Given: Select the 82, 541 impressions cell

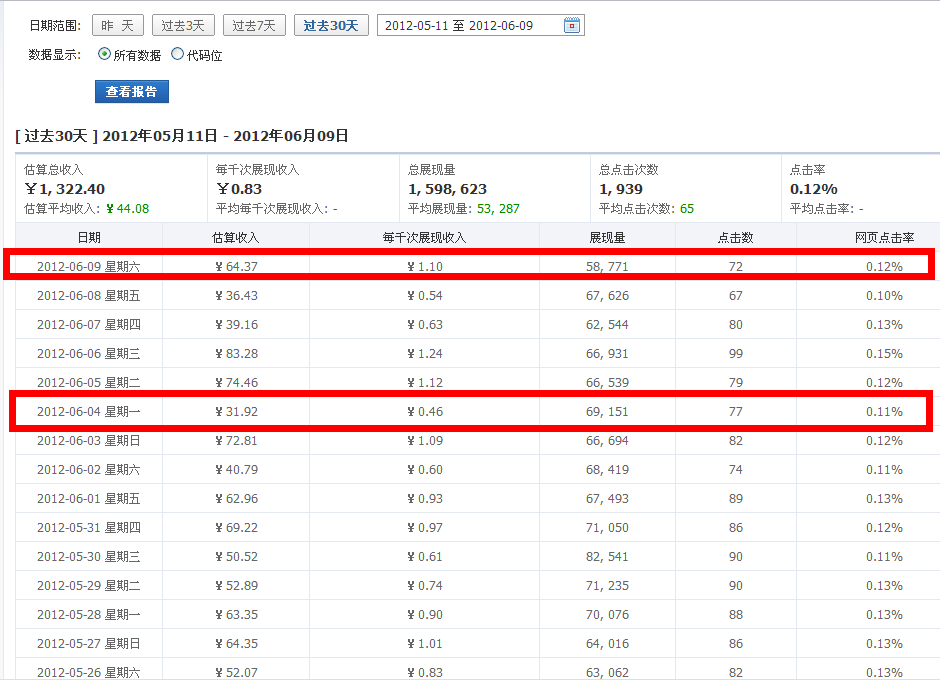Looking at the screenshot, I should [607, 556].
